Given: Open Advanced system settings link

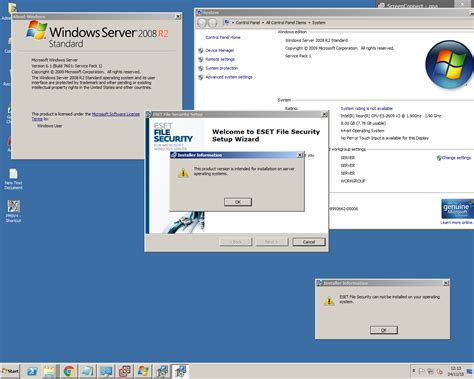Looking at the screenshot, I should 229,77.
